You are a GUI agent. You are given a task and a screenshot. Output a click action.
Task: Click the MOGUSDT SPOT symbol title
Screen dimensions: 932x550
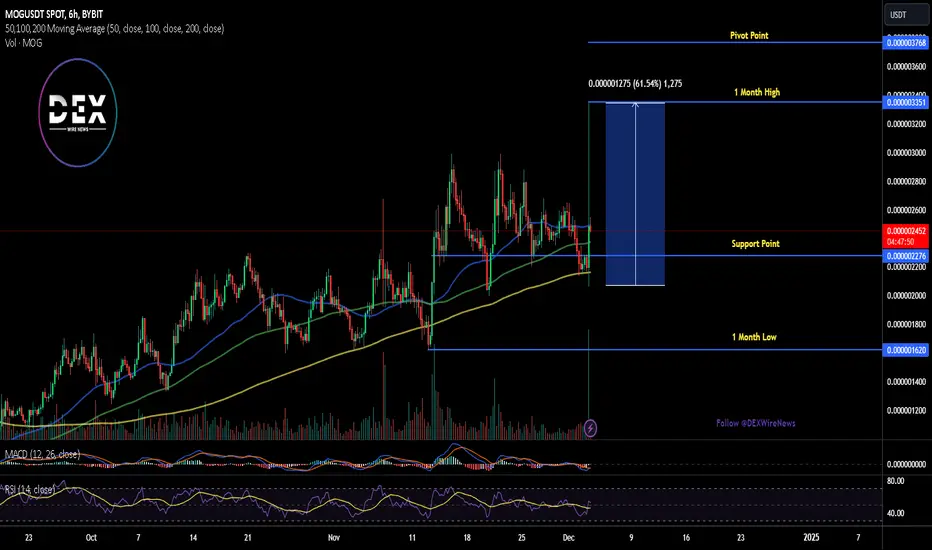click(x=54, y=14)
